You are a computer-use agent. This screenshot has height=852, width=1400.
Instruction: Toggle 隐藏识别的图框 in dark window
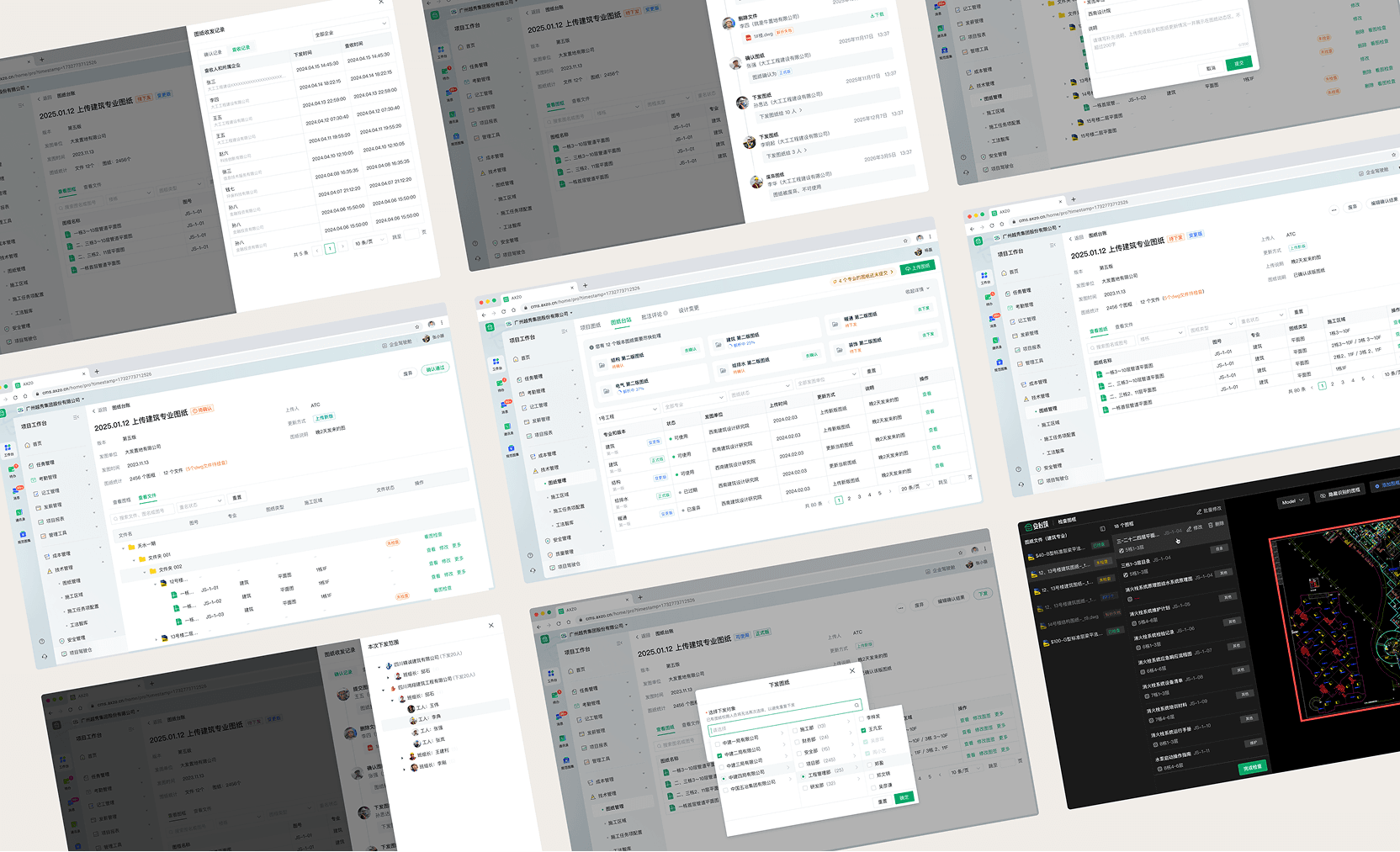pyautogui.click(x=1339, y=492)
